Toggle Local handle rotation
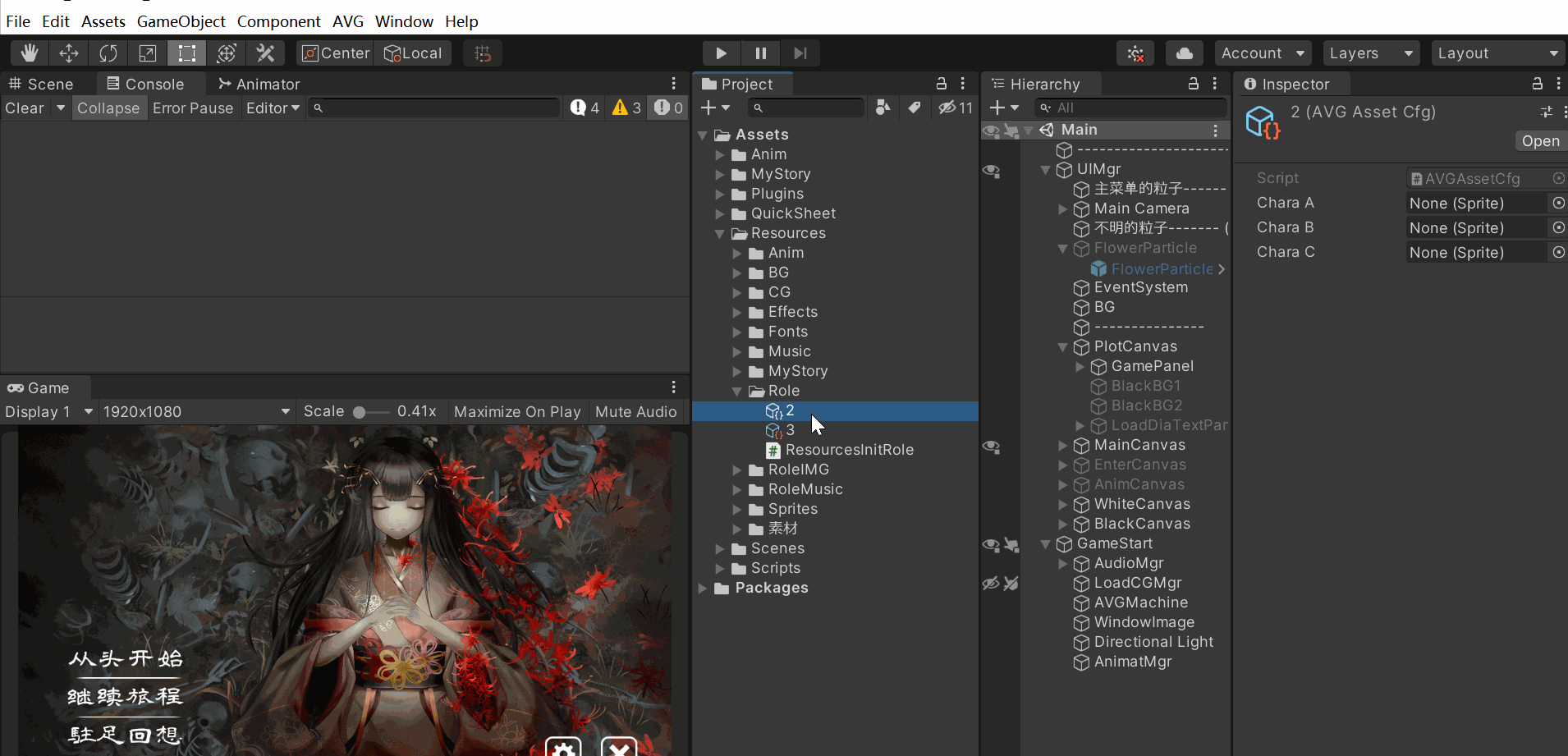Screen dimensions: 1568x756 (415, 53)
